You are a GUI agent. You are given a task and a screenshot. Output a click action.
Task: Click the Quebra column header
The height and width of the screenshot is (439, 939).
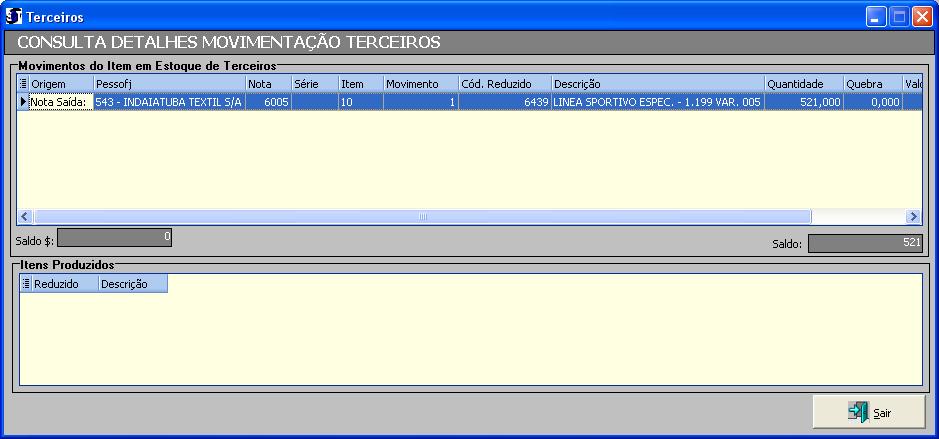pyautogui.click(x=872, y=85)
